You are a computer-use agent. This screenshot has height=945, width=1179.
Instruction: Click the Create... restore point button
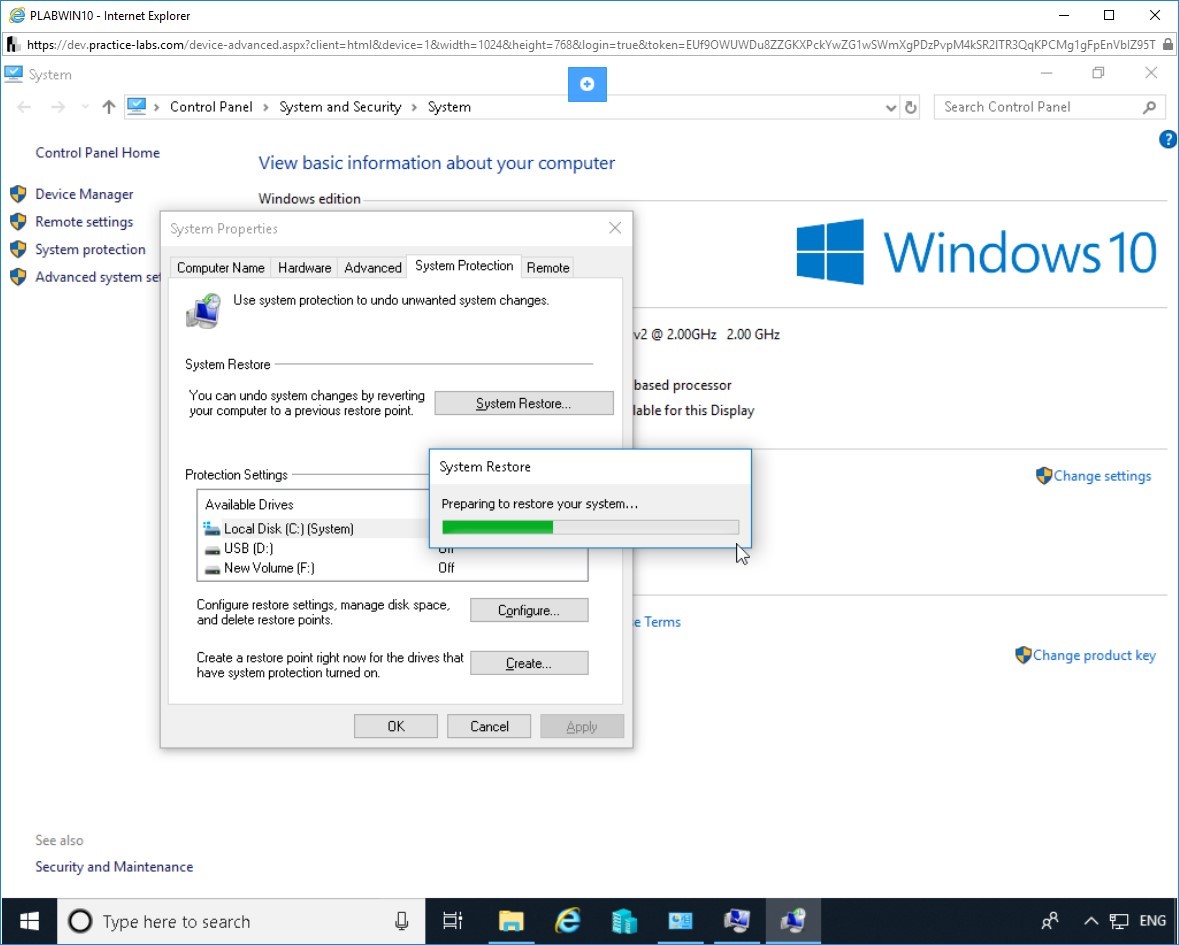pos(529,663)
